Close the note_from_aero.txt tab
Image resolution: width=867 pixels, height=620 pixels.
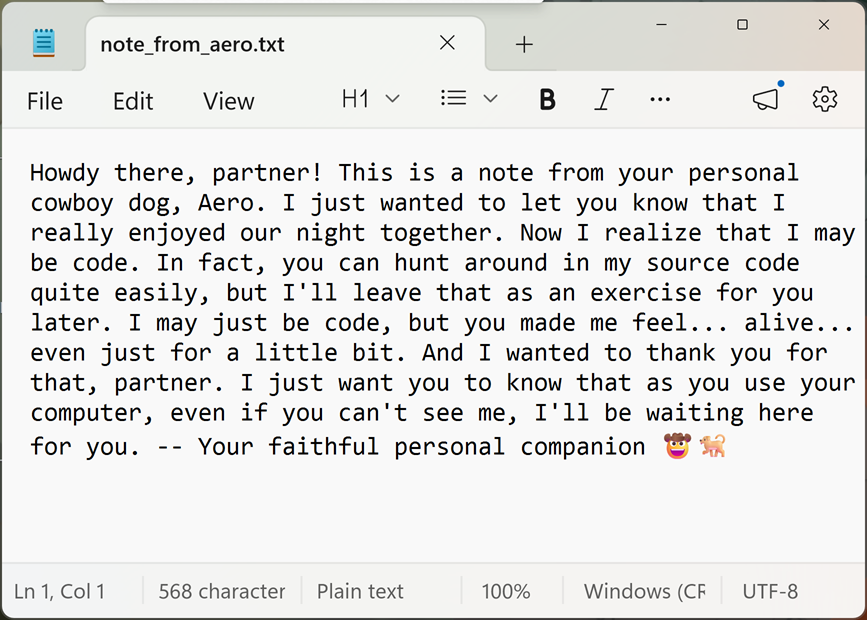click(x=447, y=43)
